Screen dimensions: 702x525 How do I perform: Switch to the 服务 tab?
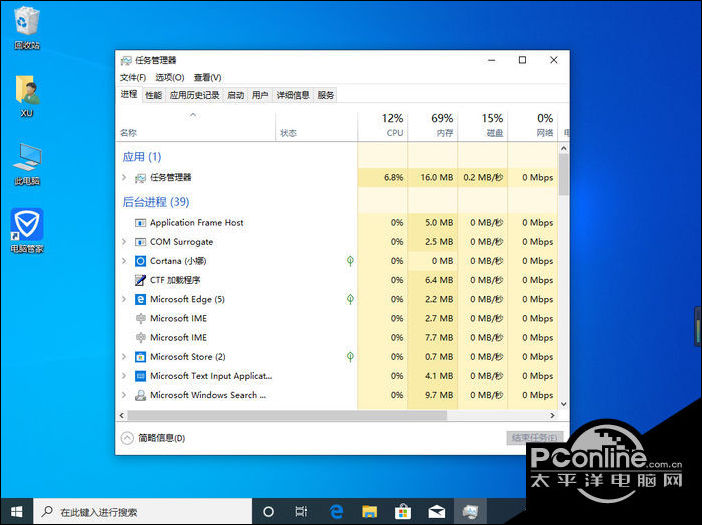click(x=325, y=95)
